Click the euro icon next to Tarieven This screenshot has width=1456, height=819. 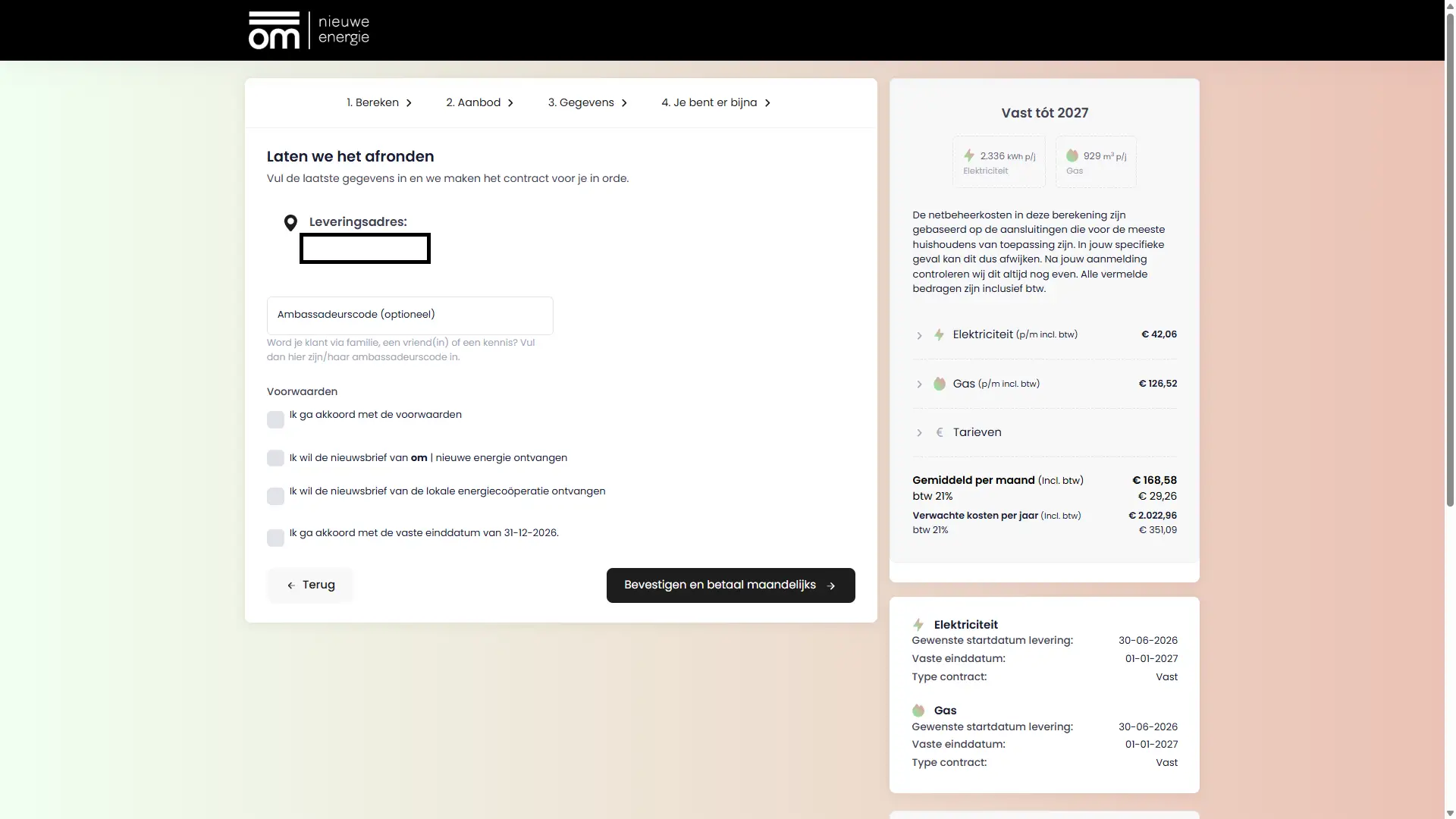[940, 432]
